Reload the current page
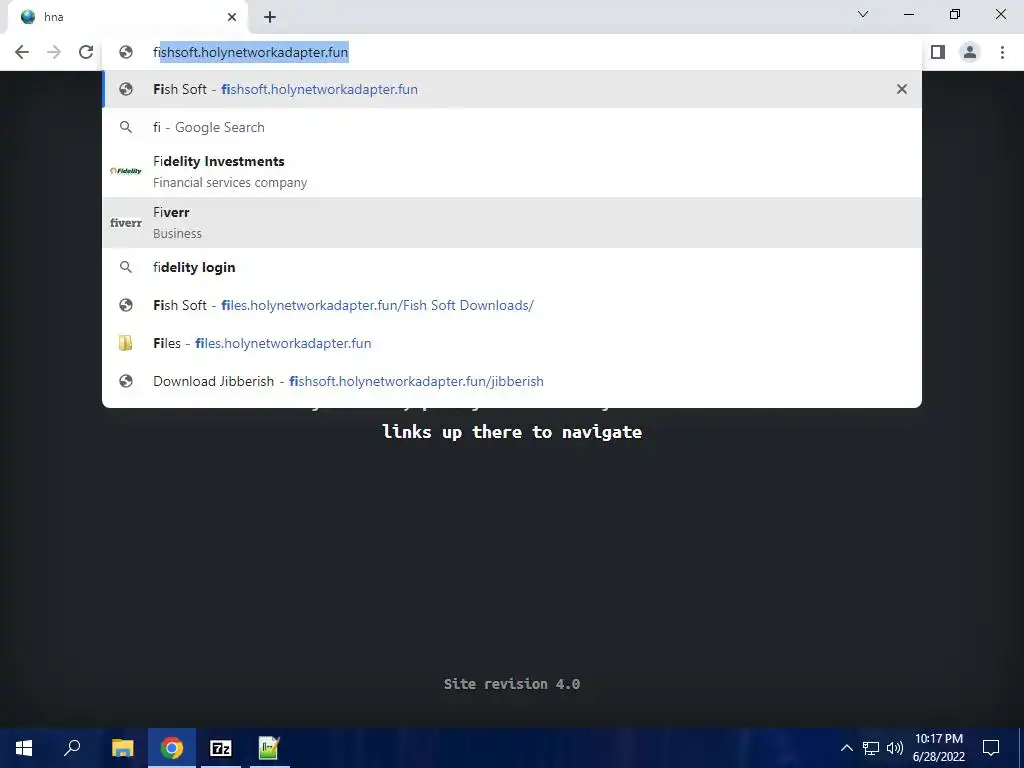The image size is (1024, 768). pyautogui.click(x=86, y=52)
